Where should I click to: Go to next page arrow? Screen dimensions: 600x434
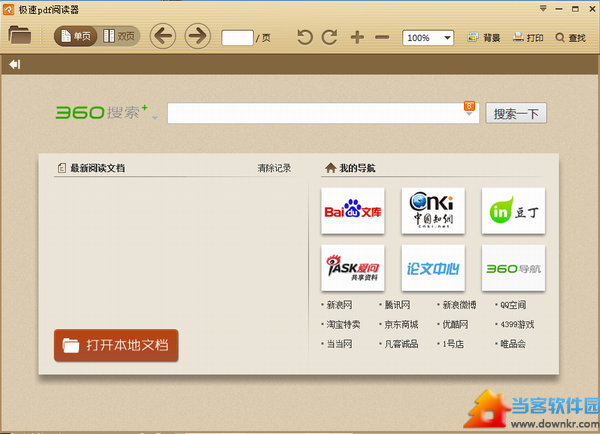(197, 36)
